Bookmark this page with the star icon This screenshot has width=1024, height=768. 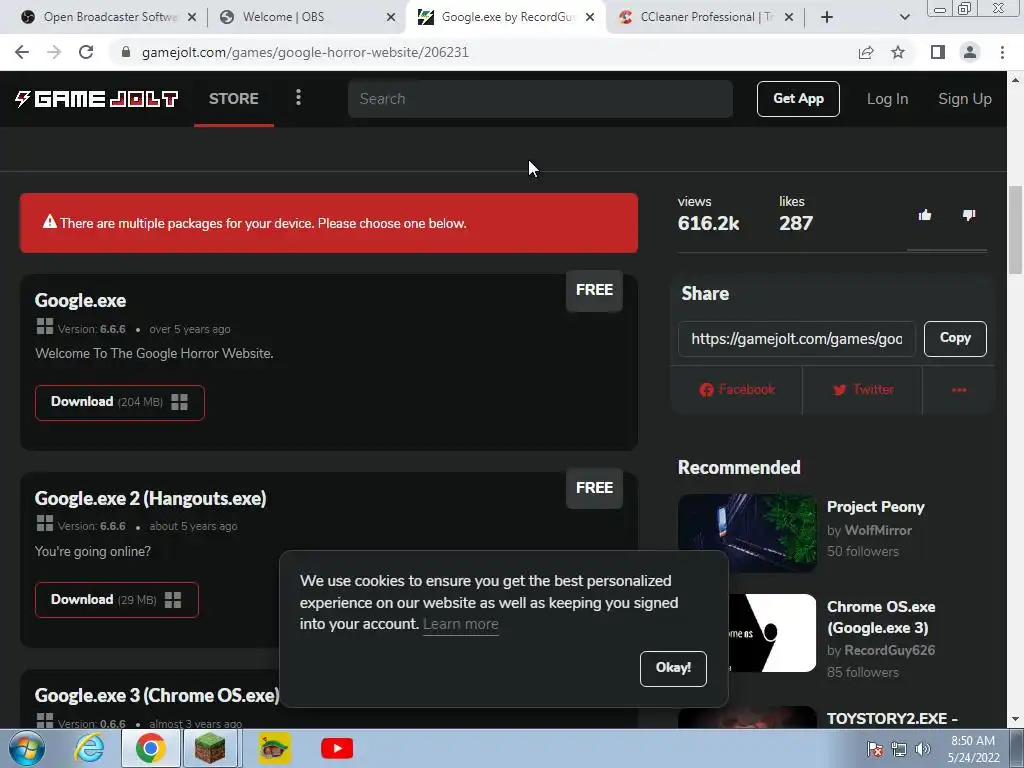click(x=898, y=52)
